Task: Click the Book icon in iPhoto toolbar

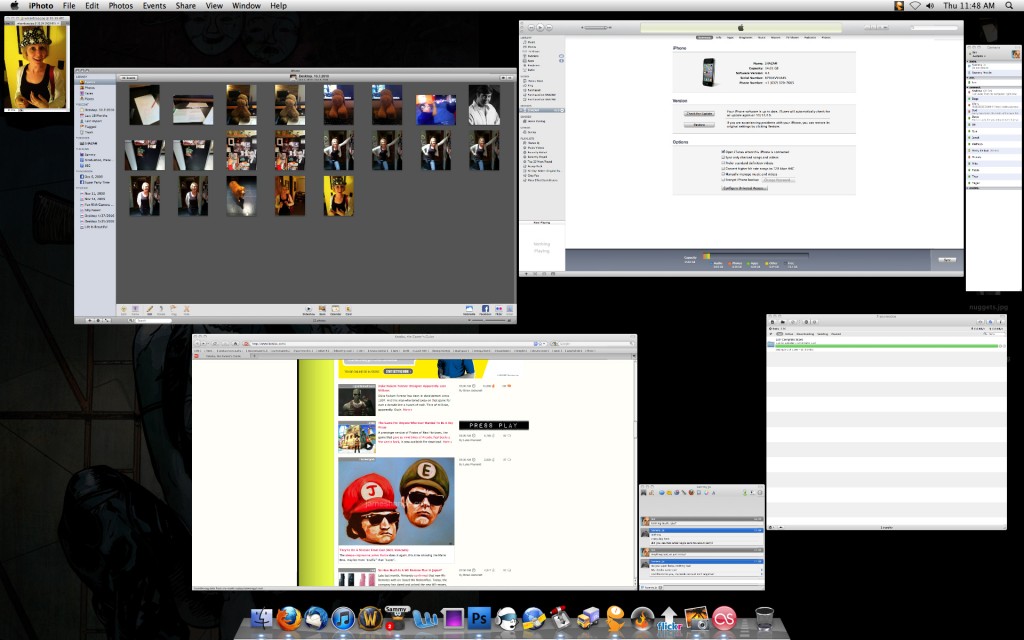Action: pyautogui.click(x=322, y=309)
